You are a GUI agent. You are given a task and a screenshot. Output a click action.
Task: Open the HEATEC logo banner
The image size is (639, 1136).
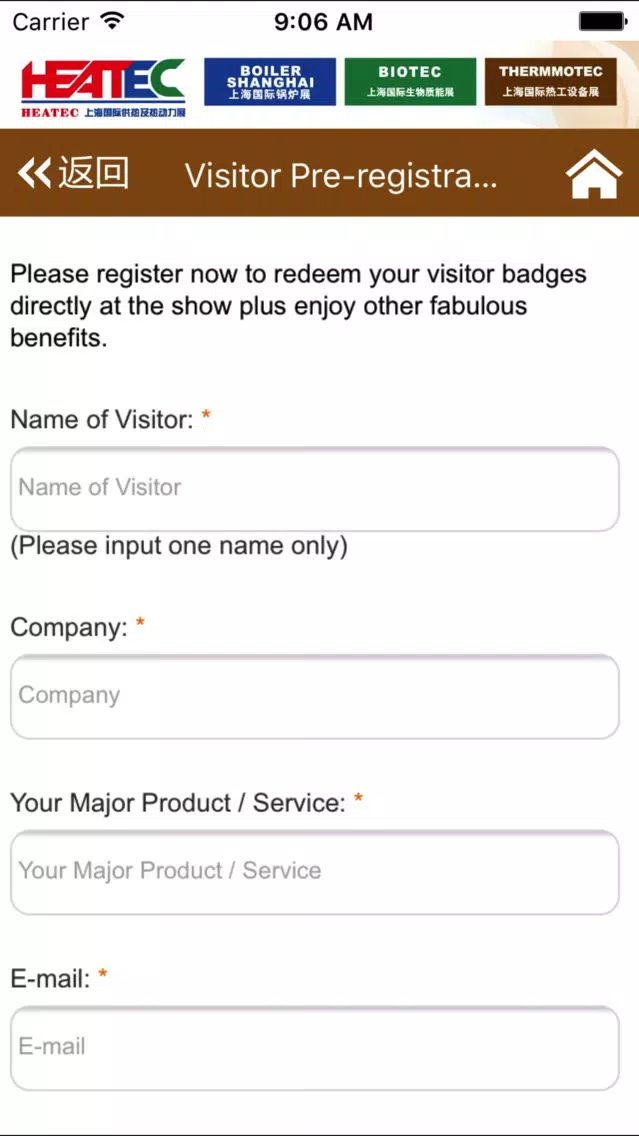click(x=104, y=88)
